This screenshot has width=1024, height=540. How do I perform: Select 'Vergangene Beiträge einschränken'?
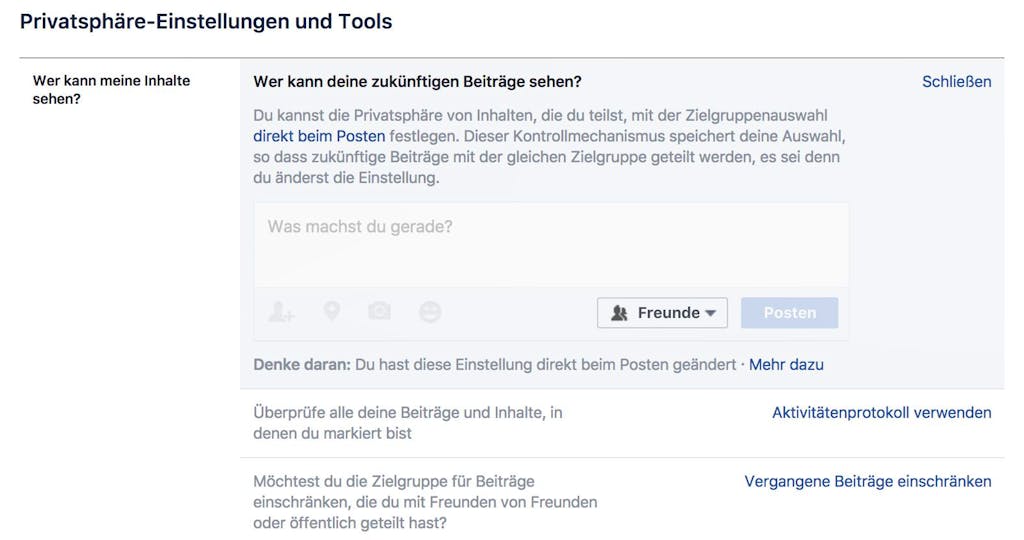[x=868, y=481]
